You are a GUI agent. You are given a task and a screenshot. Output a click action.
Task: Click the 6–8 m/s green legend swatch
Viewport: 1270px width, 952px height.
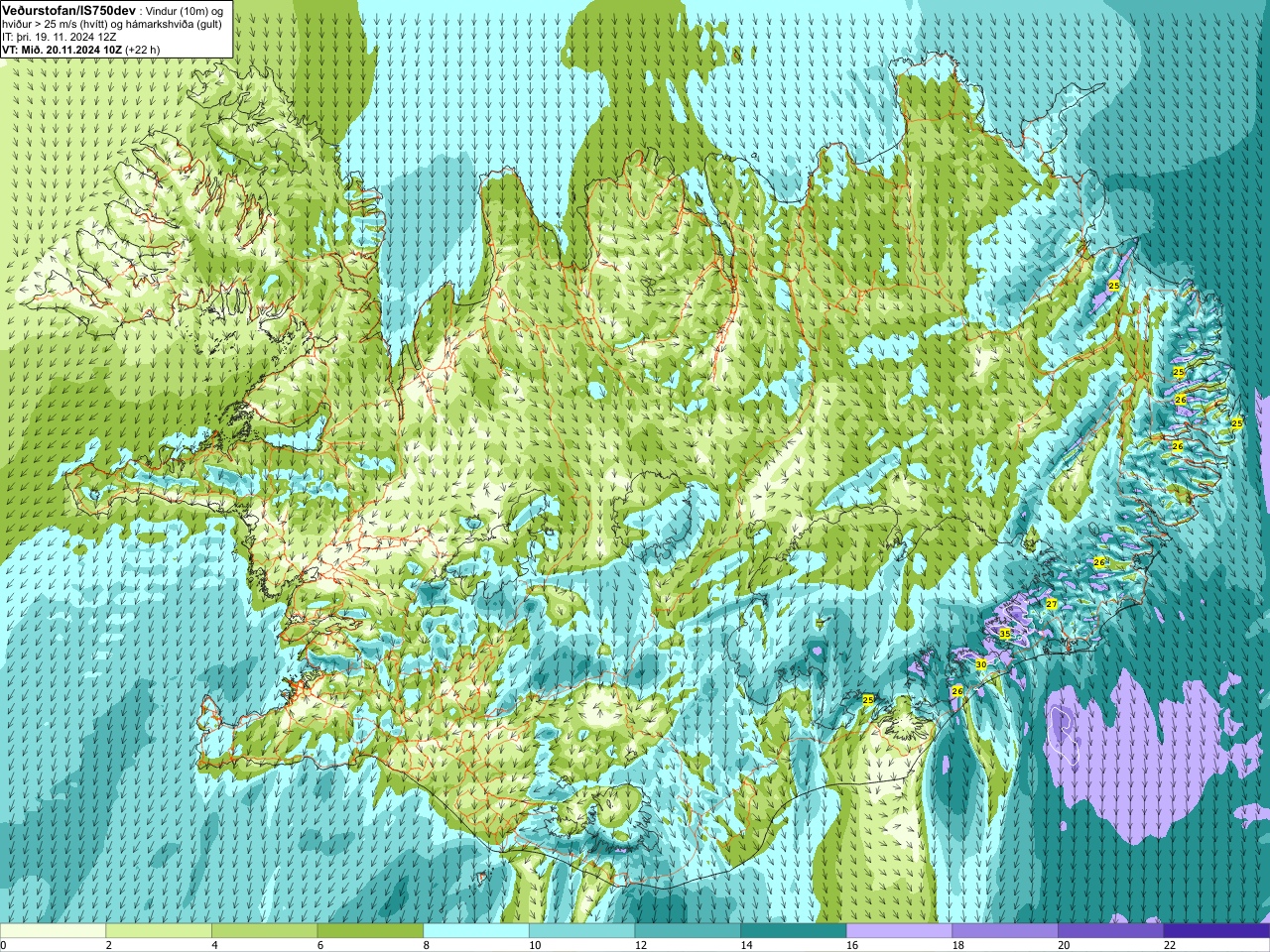click(370, 930)
